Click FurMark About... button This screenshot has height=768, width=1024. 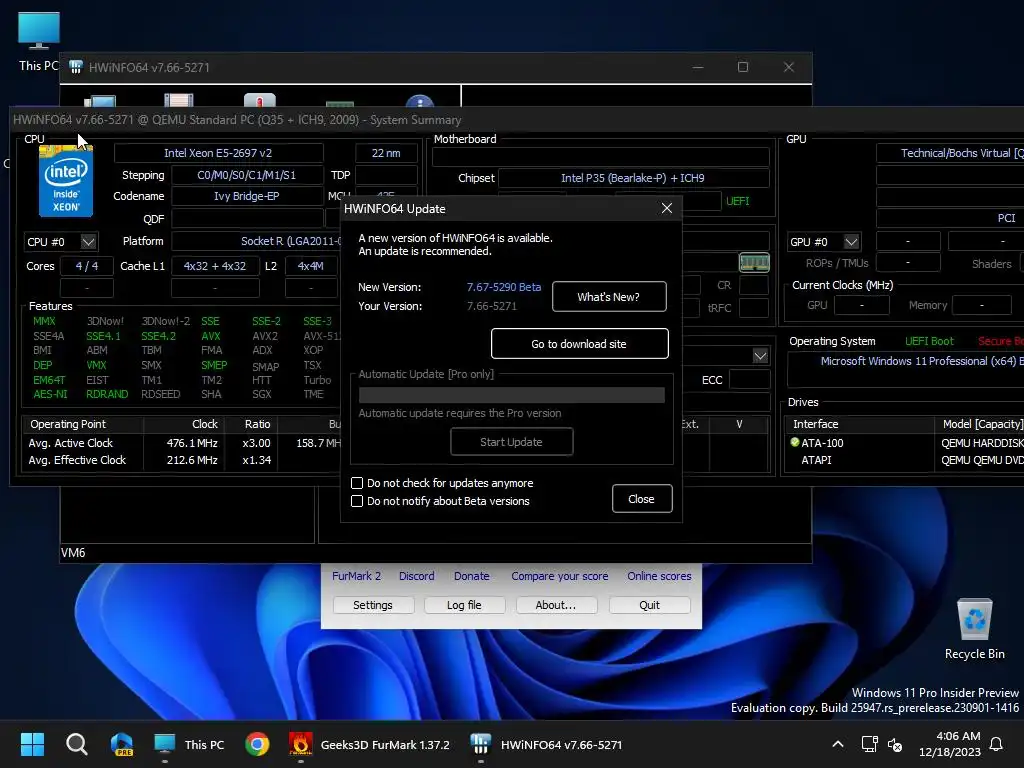556,605
